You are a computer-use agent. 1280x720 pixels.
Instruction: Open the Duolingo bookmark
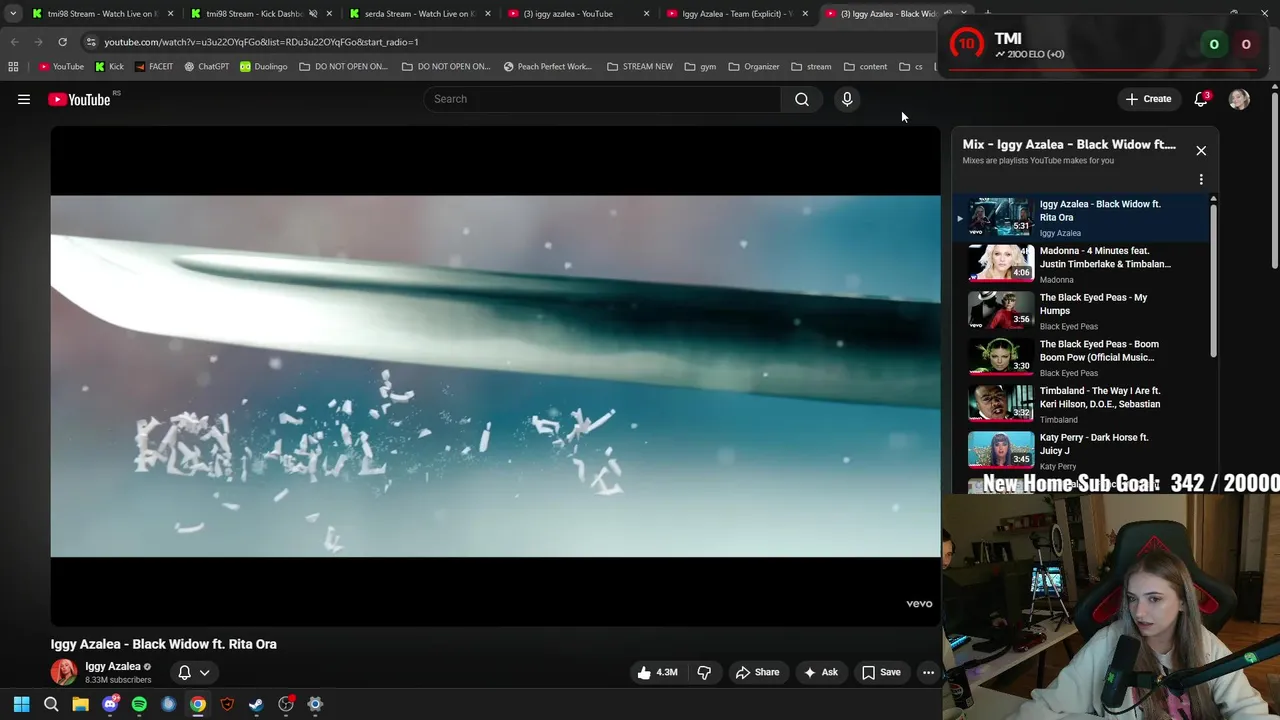[264, 67]
